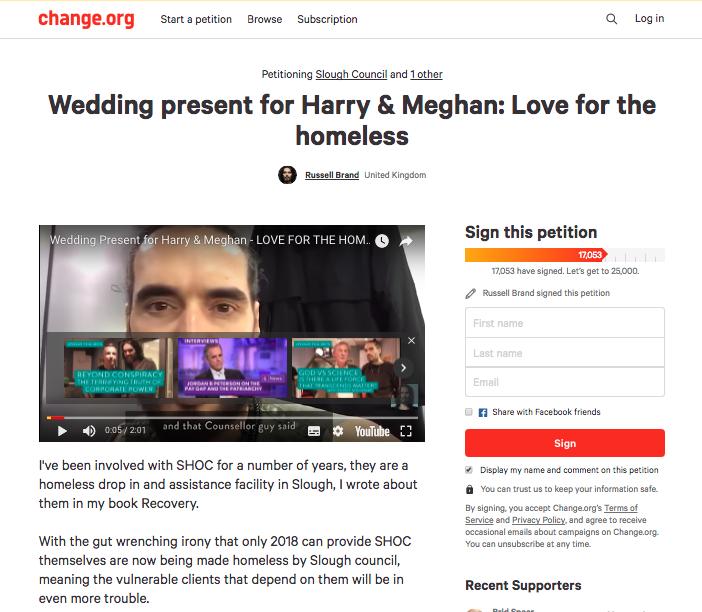The height and width of the screenshot is (612, 702).
Task: Play the video with the play button
Action: [x=62, y=431]
